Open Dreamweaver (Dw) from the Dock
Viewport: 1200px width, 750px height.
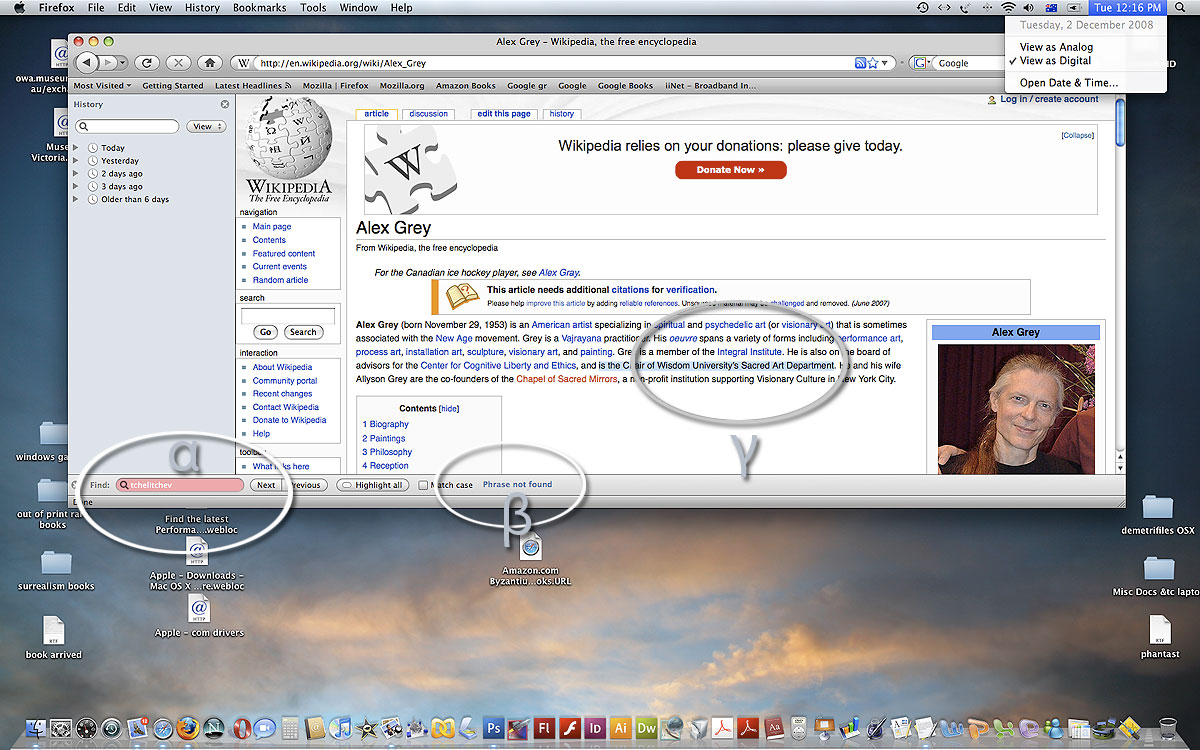[x=647, y=727]
